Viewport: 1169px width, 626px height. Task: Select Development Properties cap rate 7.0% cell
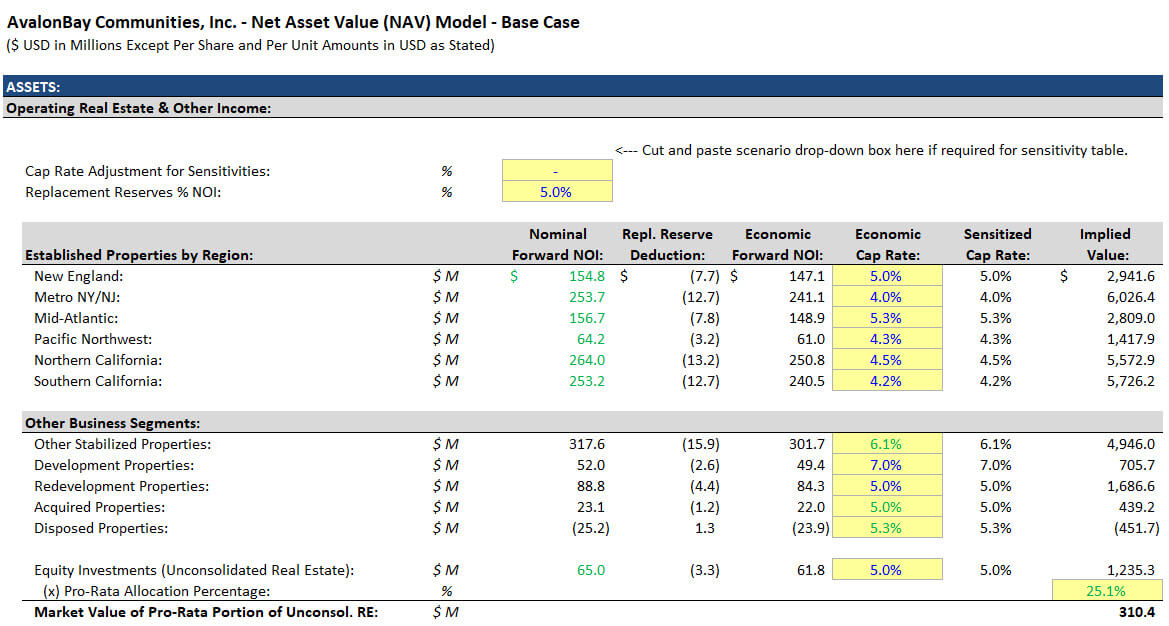pos(886,464)
